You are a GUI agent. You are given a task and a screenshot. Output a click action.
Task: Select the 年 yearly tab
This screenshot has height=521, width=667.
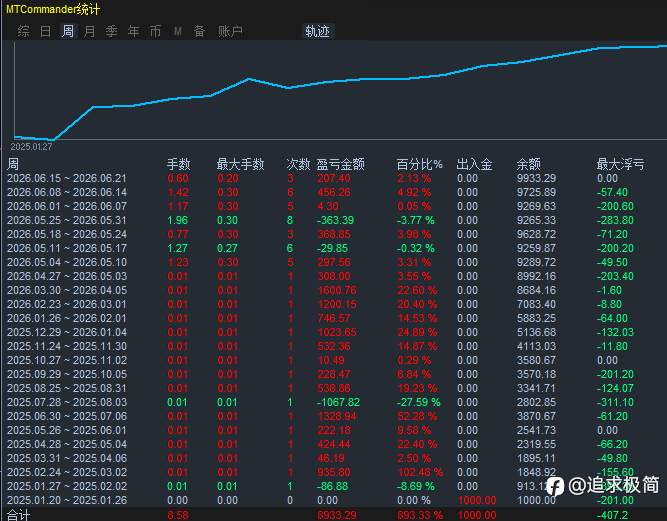coord(134,31)
